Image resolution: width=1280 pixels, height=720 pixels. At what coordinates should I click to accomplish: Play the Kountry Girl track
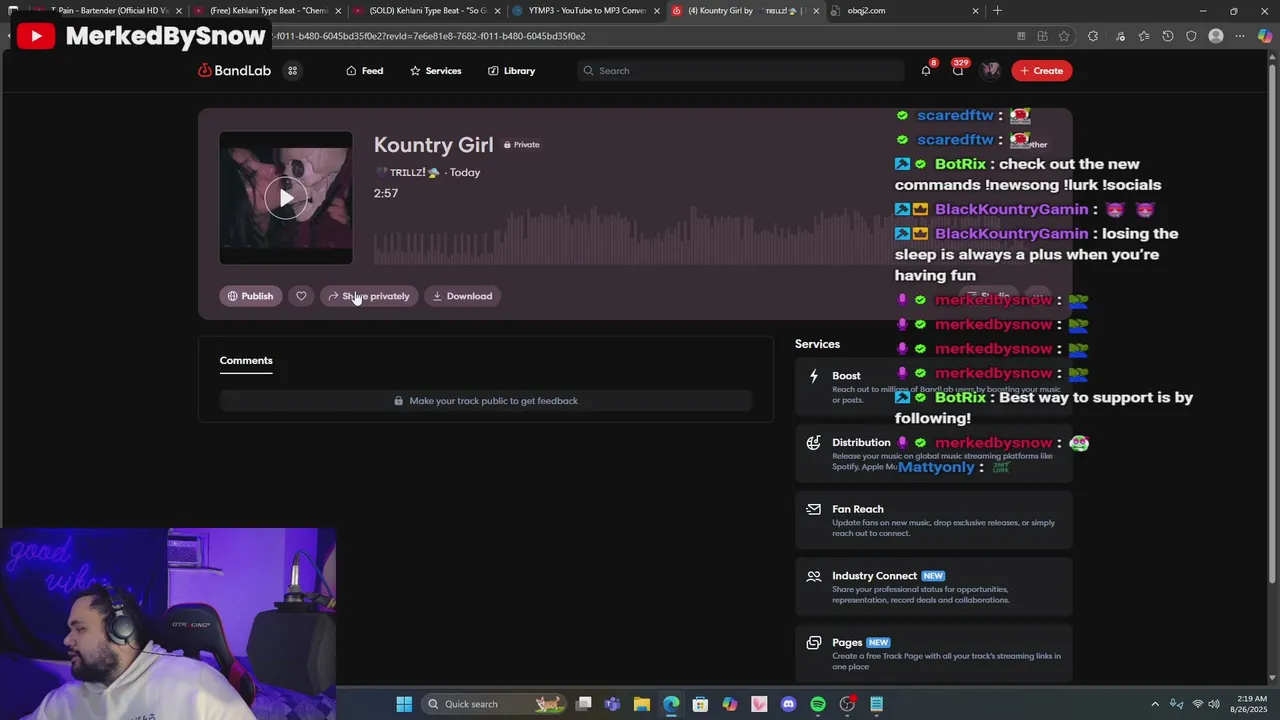coord(286,198)
